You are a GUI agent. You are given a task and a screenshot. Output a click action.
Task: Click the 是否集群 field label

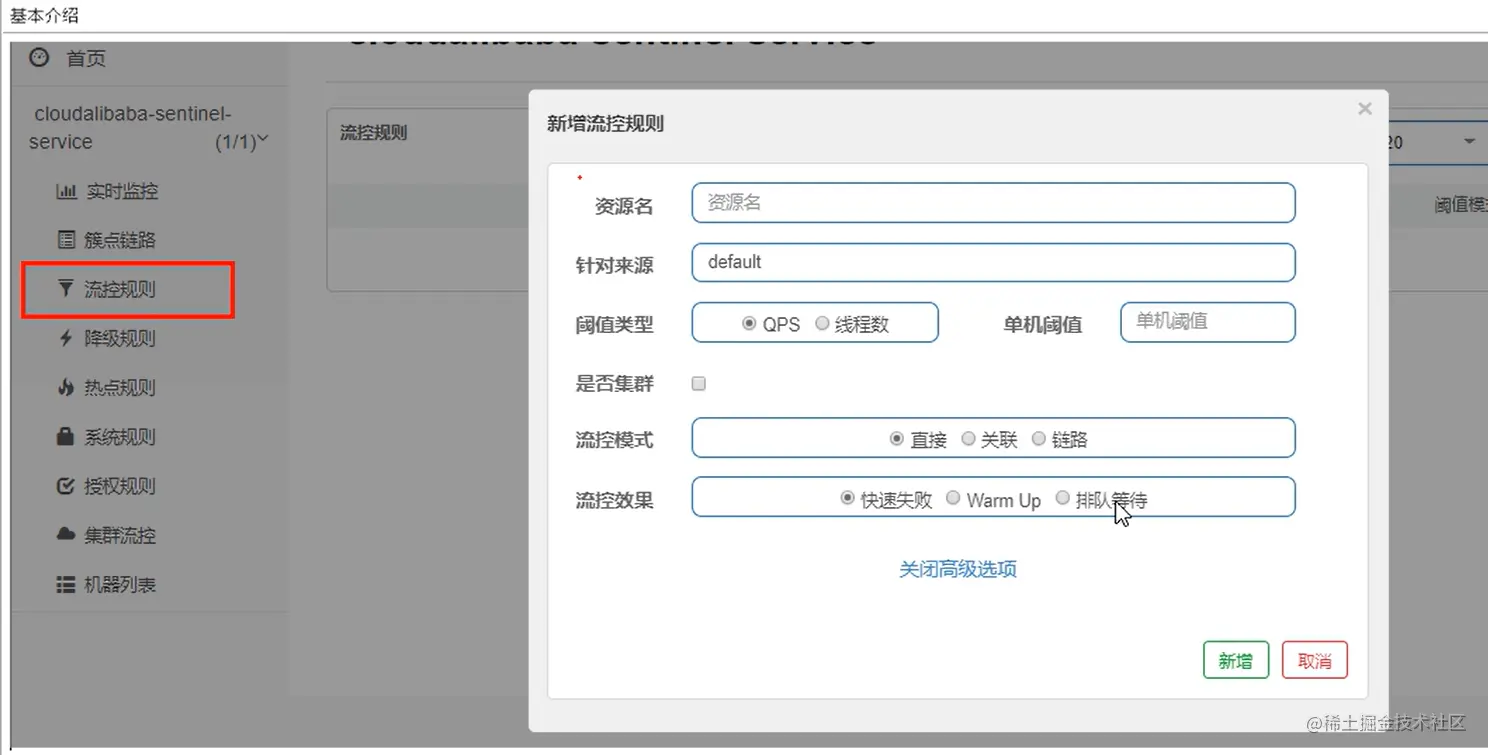point(614,383)
